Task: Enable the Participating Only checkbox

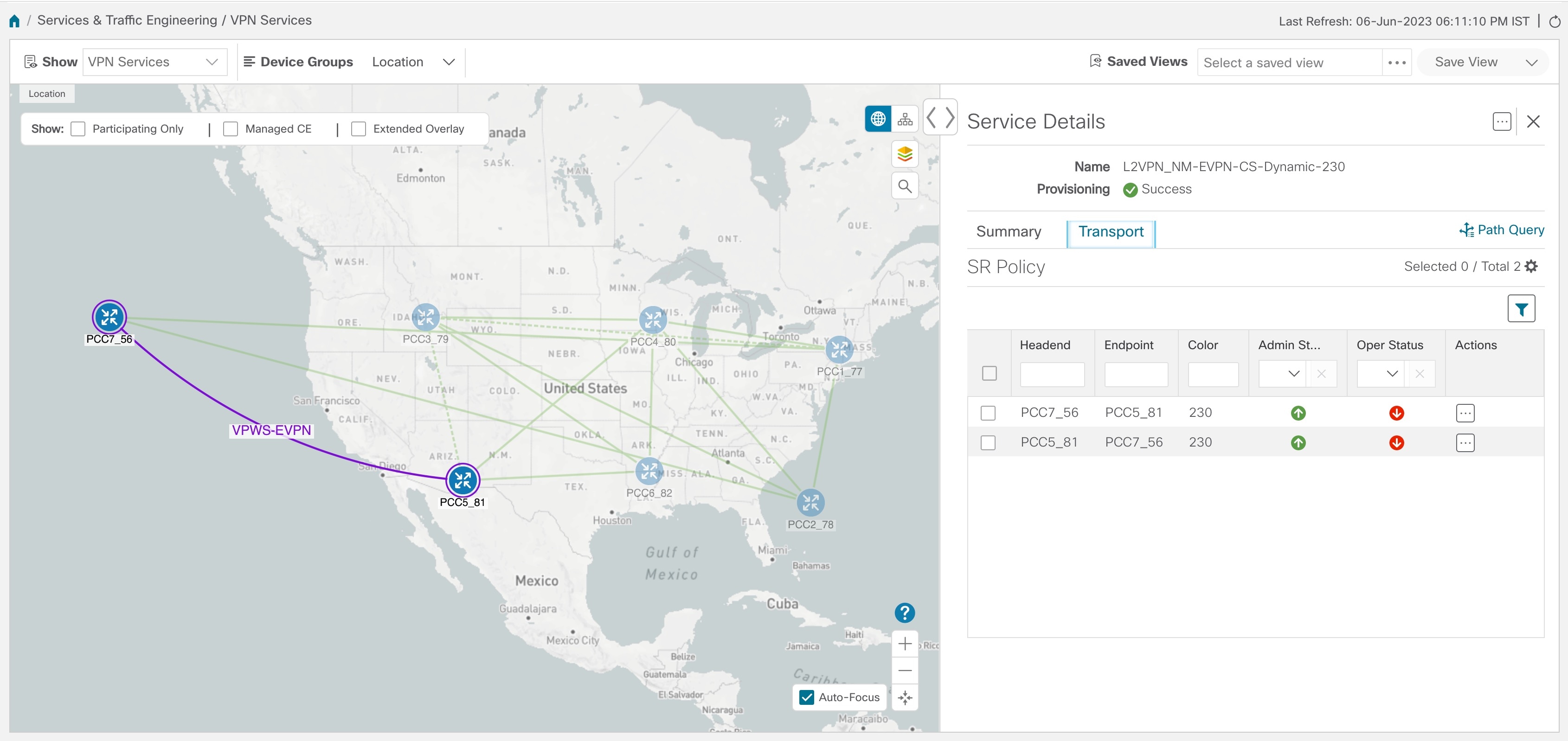Action: point(78,128)
